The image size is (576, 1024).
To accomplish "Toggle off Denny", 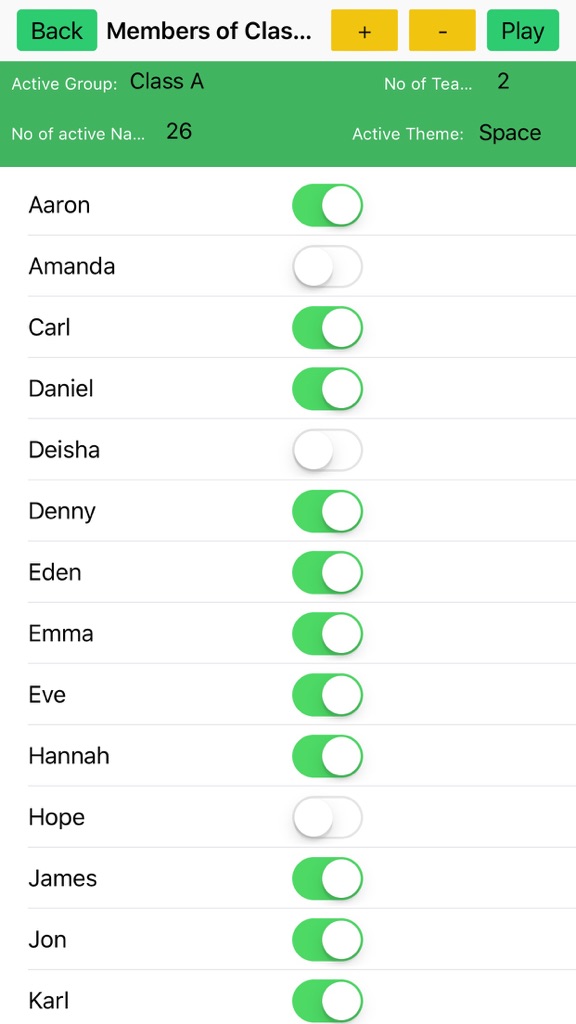I will (327, 511).
